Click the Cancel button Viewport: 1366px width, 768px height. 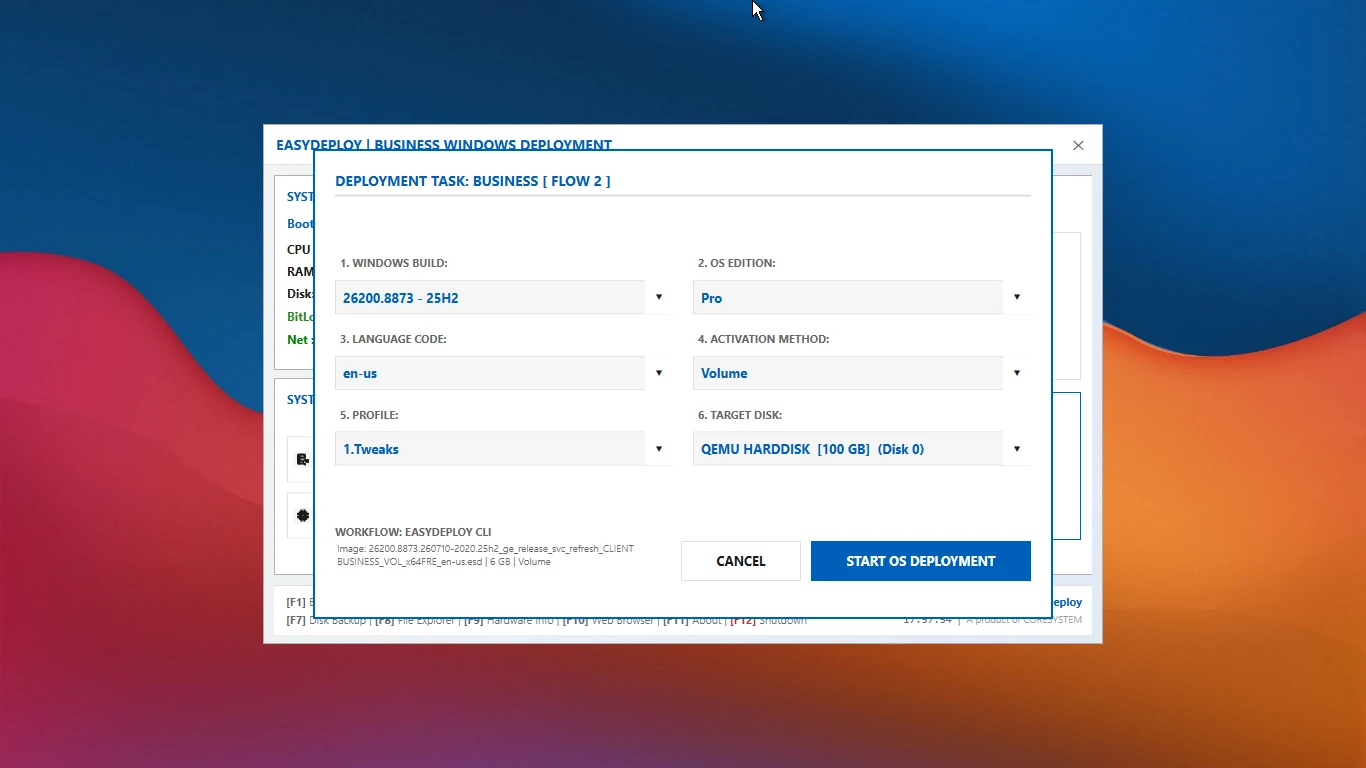(x=741, y=561)
